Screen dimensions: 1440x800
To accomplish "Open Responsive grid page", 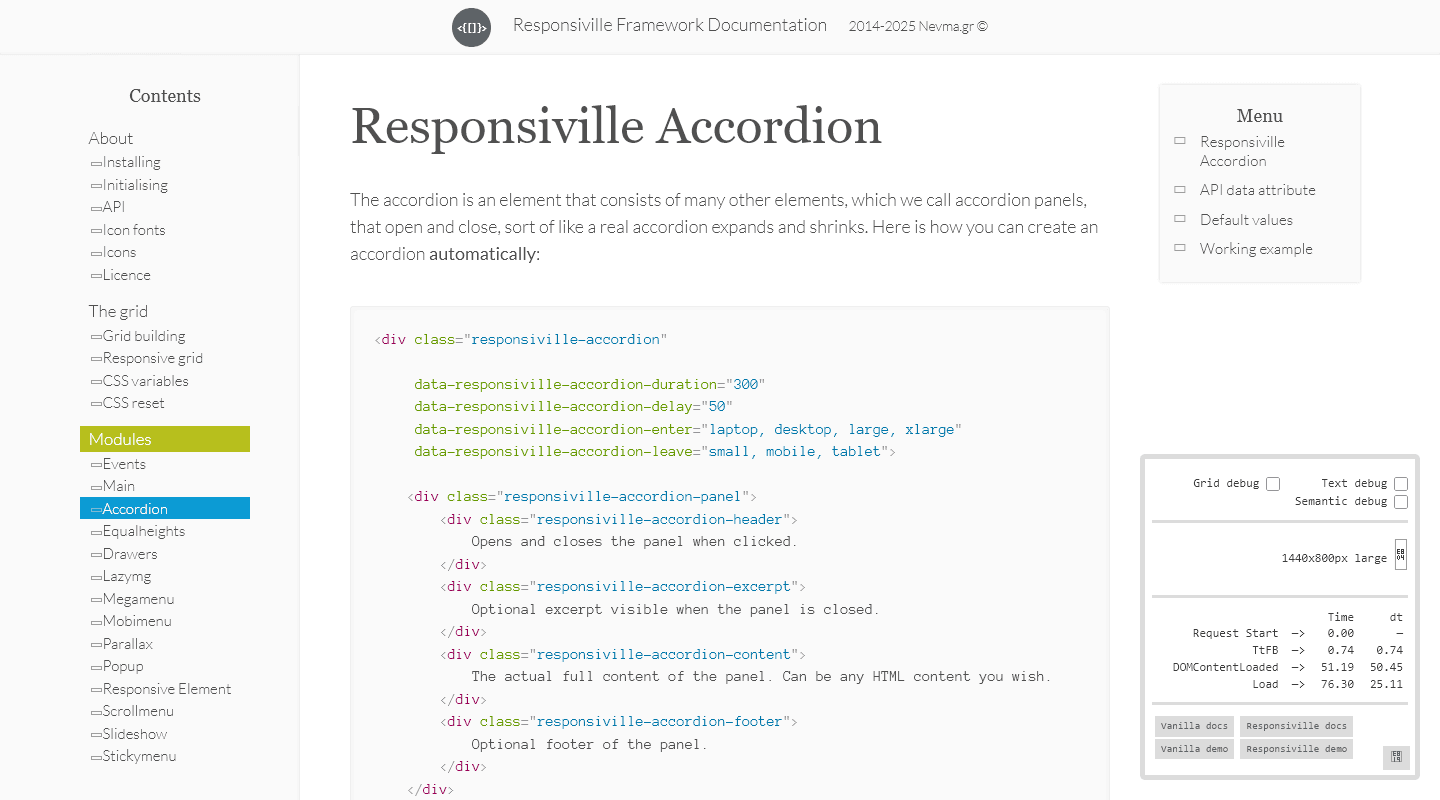I will tap(152, 358).
